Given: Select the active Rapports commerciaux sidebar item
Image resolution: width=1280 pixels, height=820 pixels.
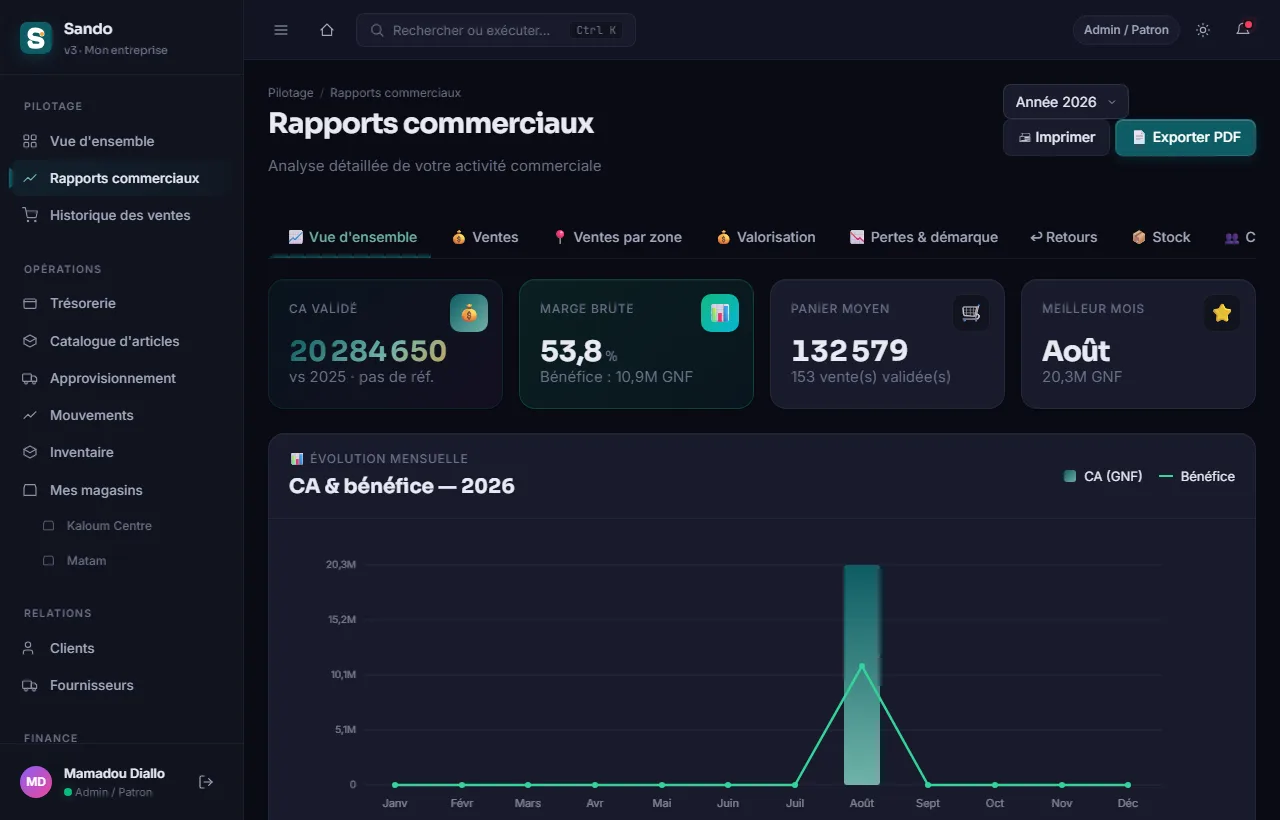Looking at the screenshot, I should (x=122, y=178).
